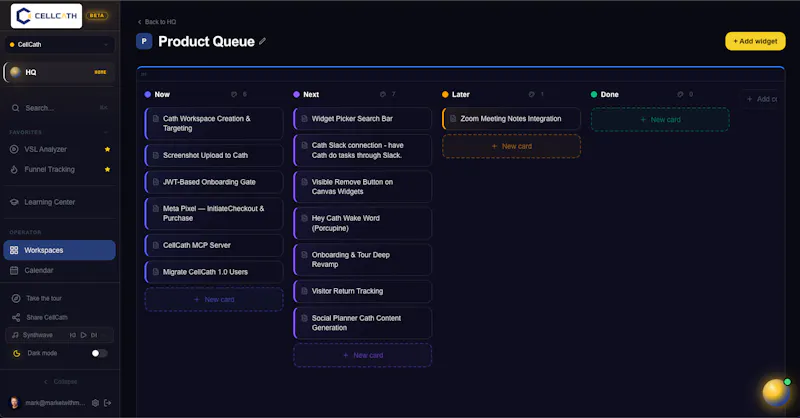Click the Take the tour compass icon
The image size is (800, 418).
click(16, 298)
